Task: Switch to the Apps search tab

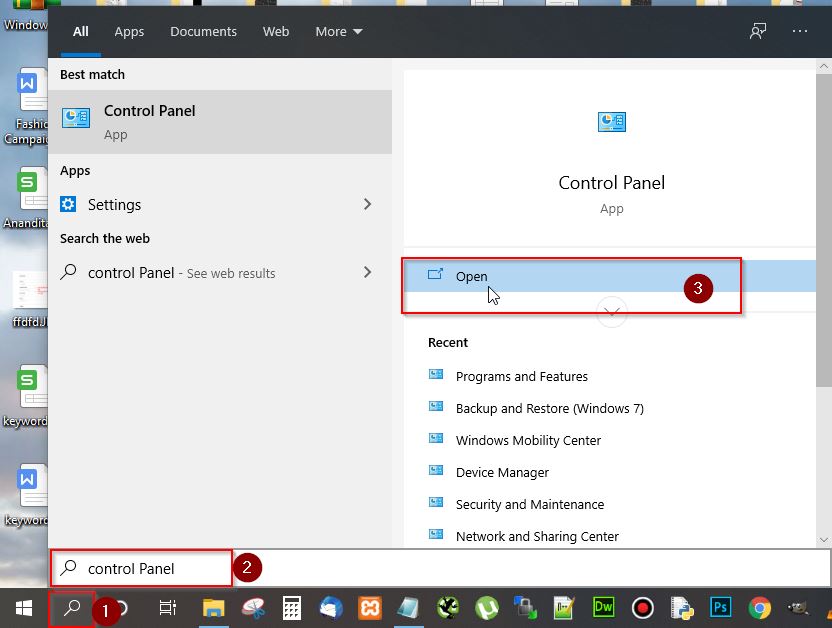Action: [129, 32]
